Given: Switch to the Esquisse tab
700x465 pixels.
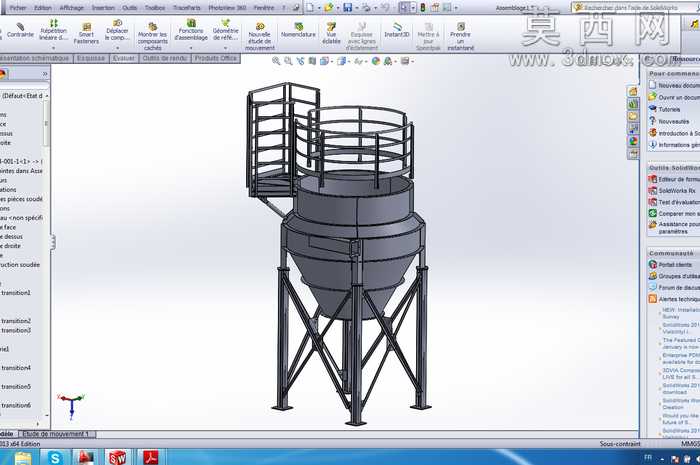Looking at the screenshot, I should pos(91,58).
